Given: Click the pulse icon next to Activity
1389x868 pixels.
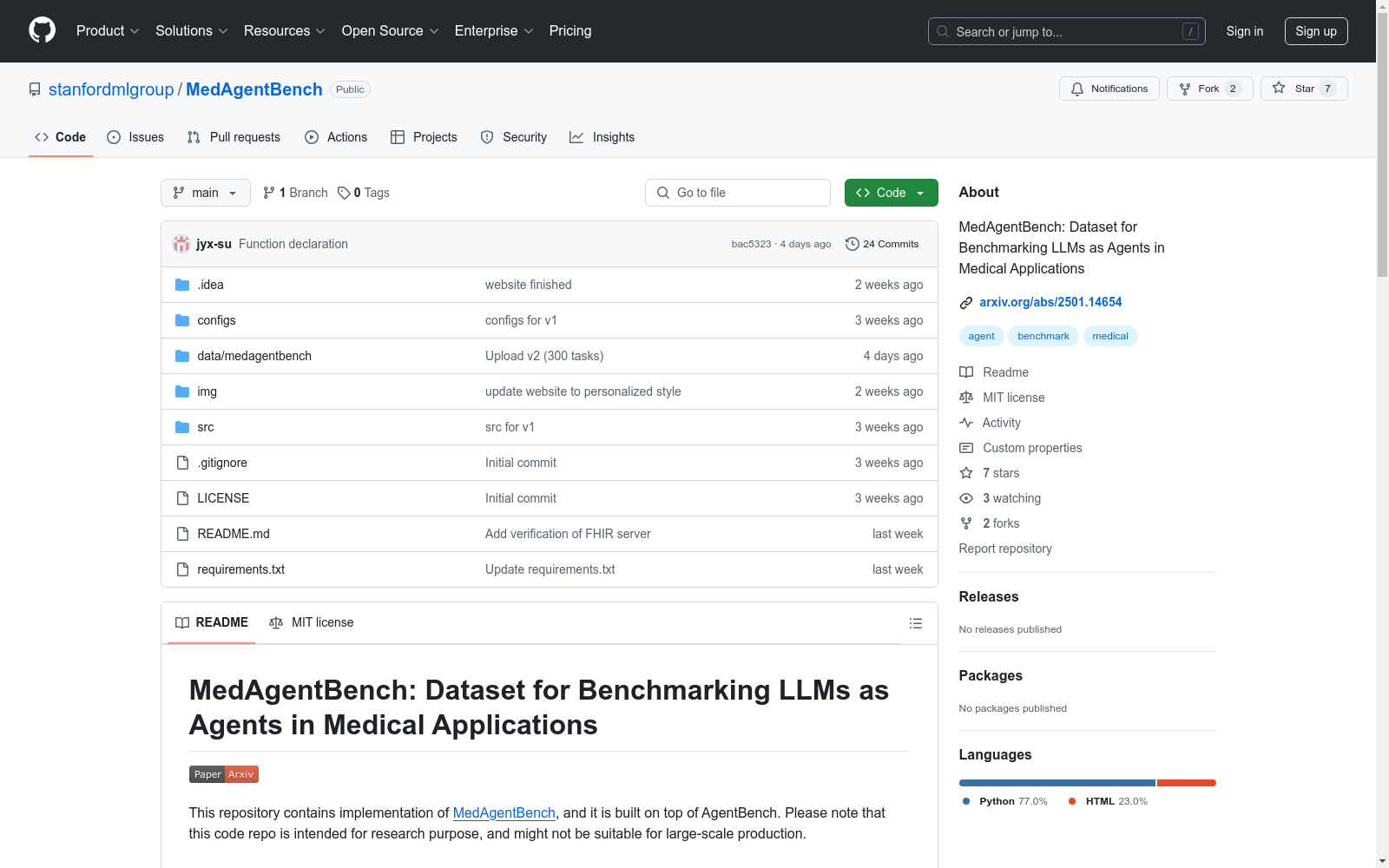Looking at the screenshot, I should 966,423.
